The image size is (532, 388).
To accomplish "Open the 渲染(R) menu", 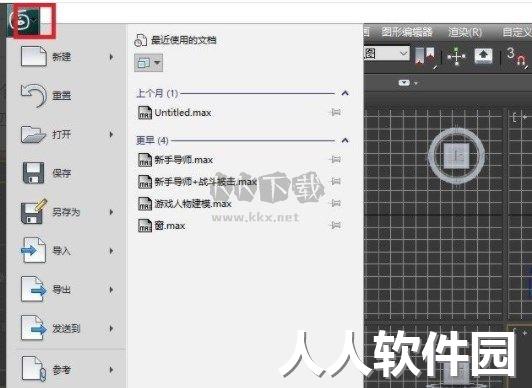I will coord(465,32).
